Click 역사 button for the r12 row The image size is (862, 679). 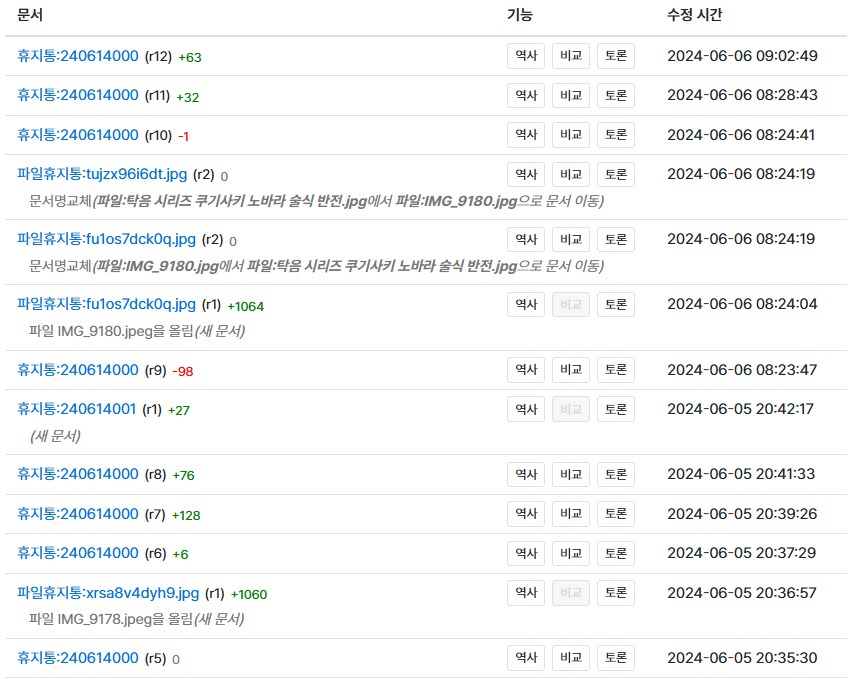point(525,56)
